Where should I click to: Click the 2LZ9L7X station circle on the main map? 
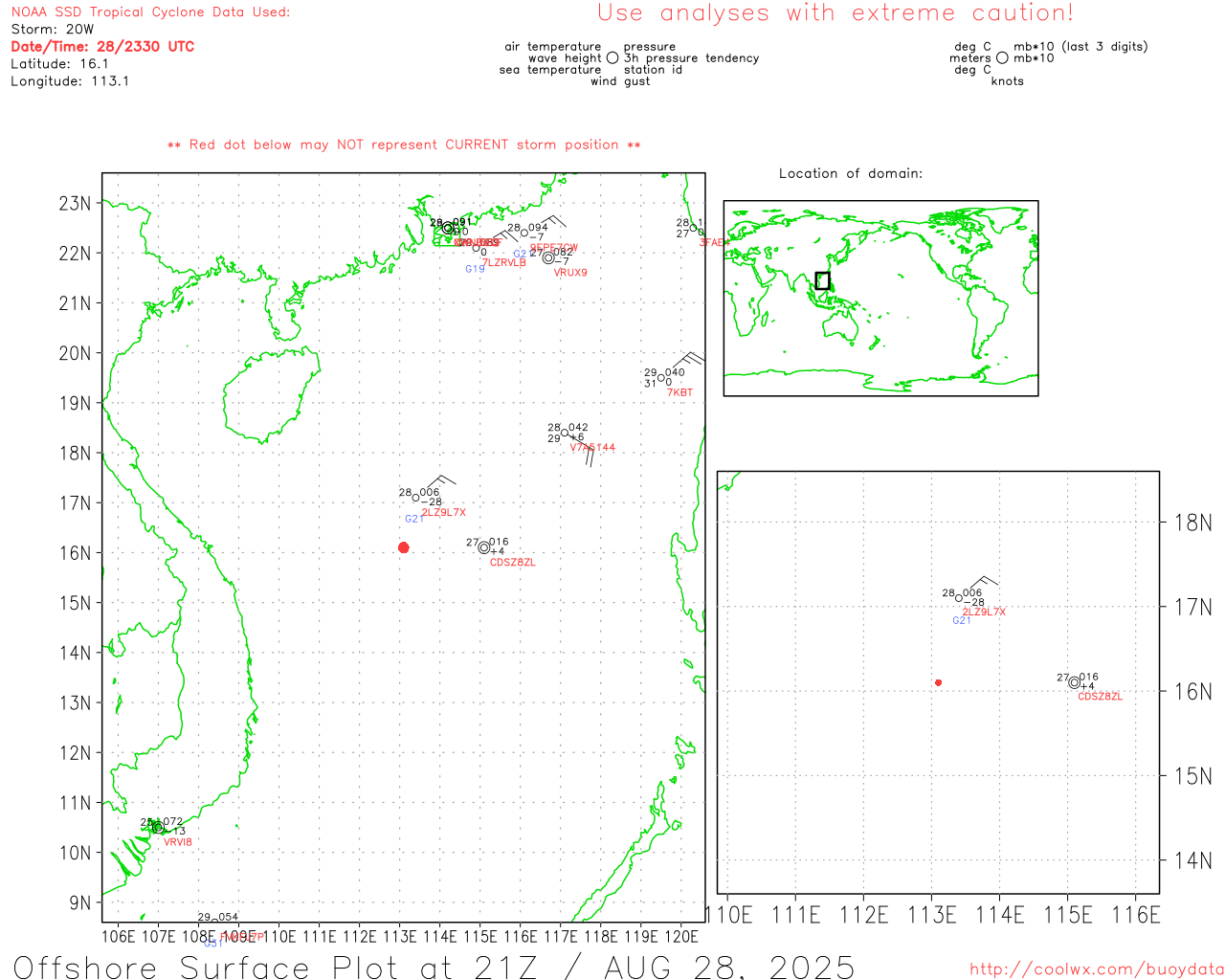pos(415,498)
